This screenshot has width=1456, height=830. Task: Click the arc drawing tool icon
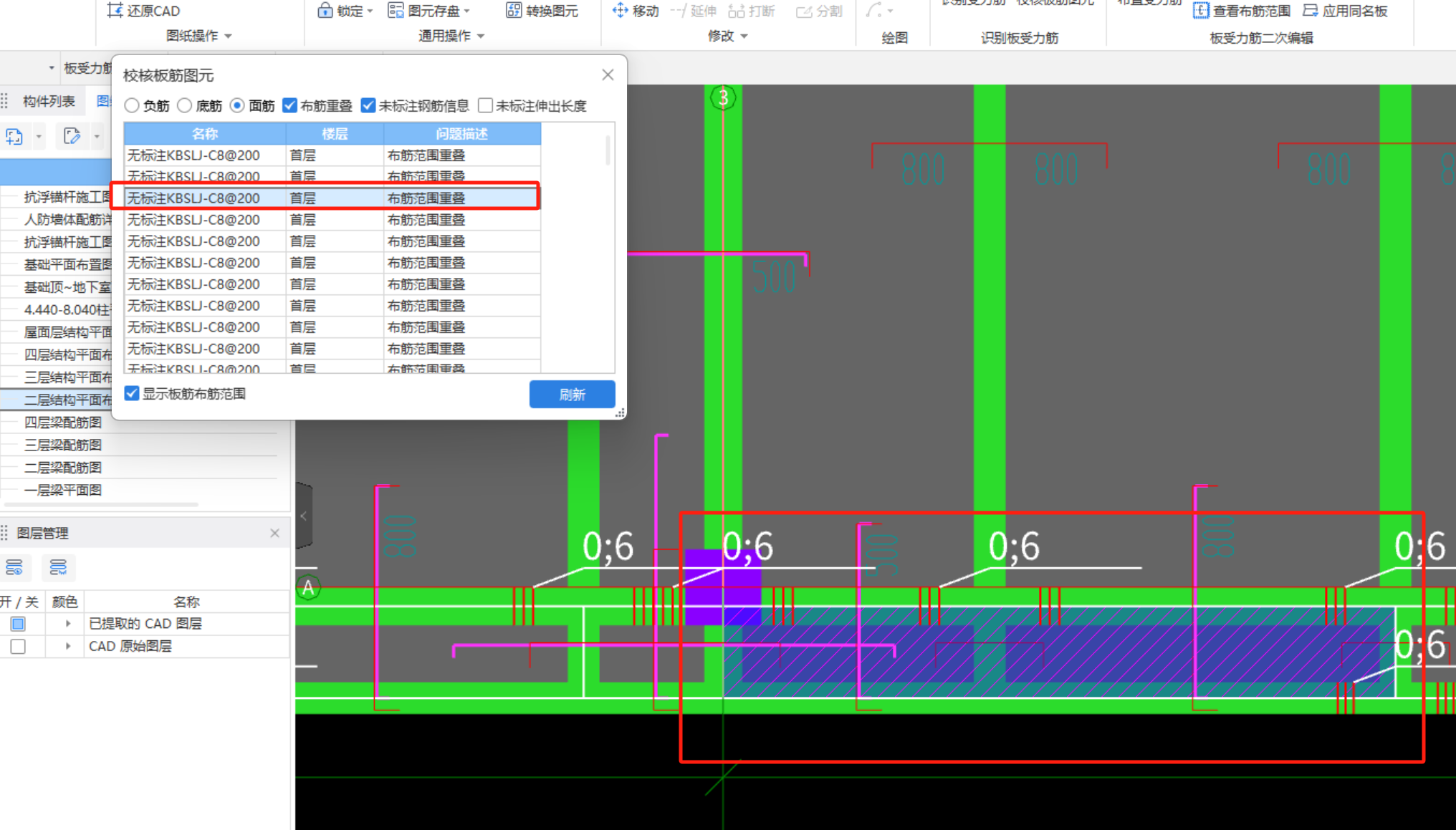pyautogui.click(x=873, y=11)
